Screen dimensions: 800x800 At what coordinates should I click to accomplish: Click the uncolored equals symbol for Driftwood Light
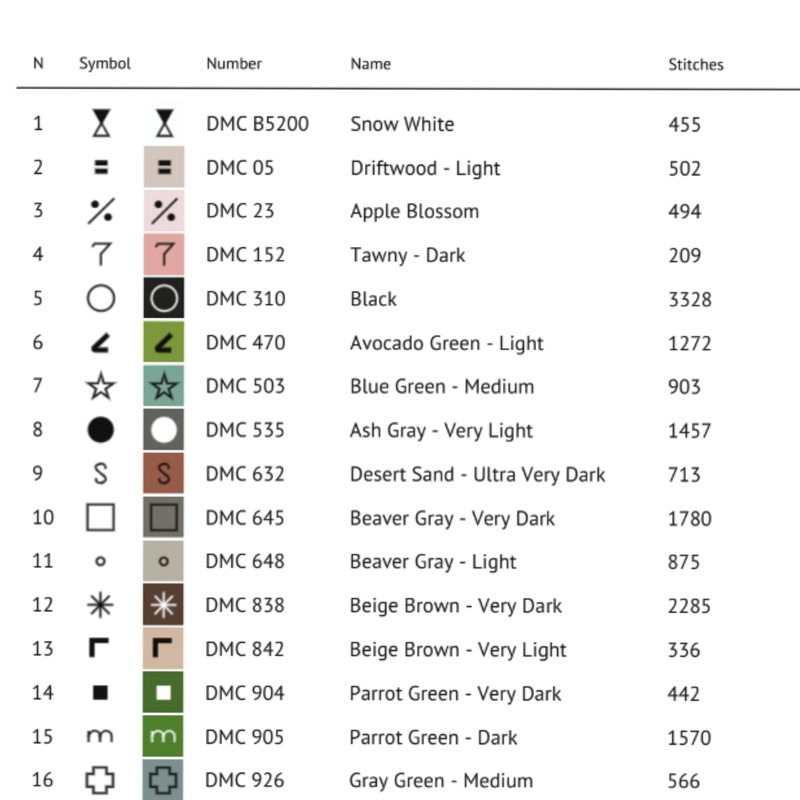(x=101, y=168)
